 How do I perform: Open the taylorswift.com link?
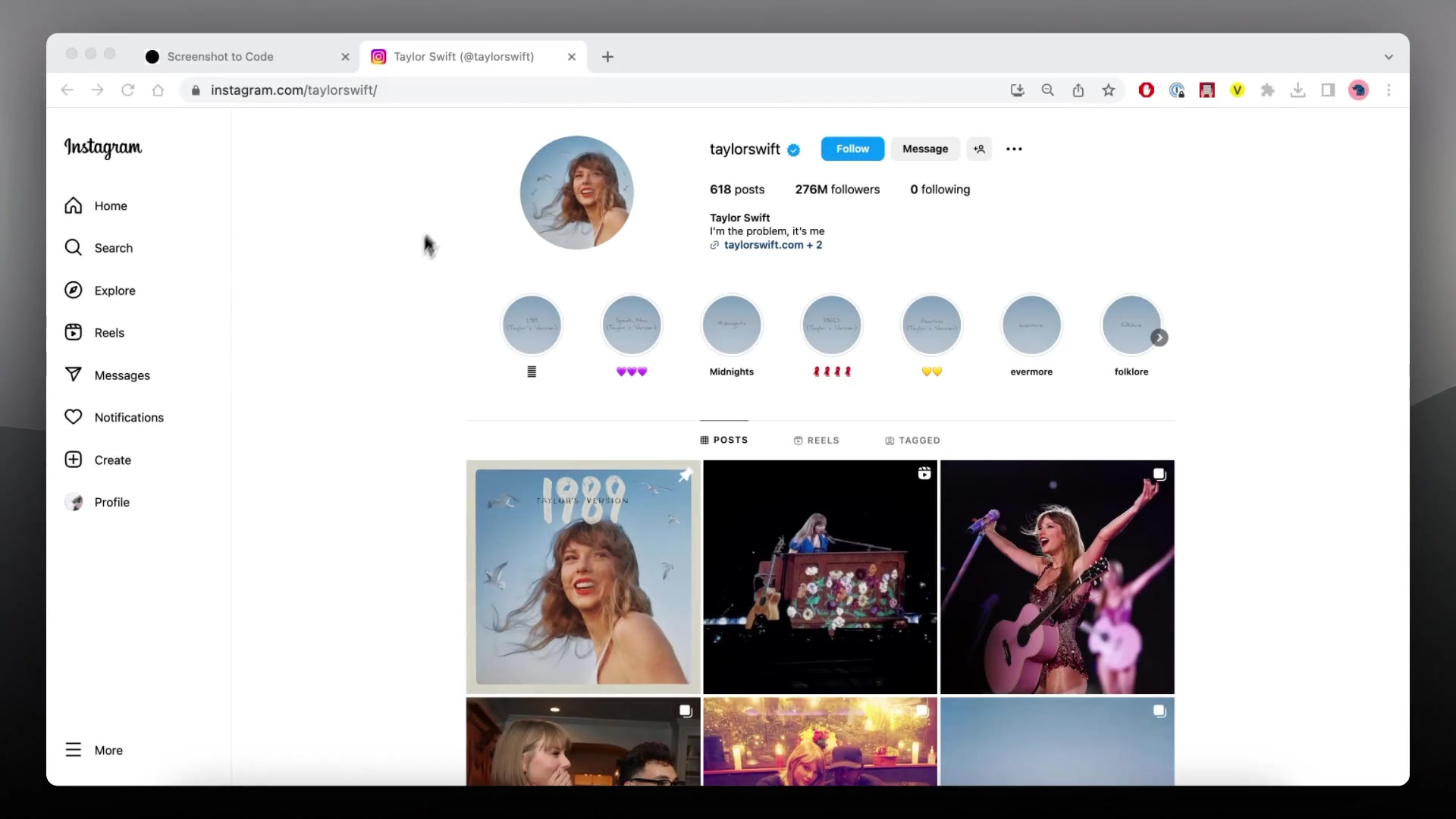coord(764,245)
